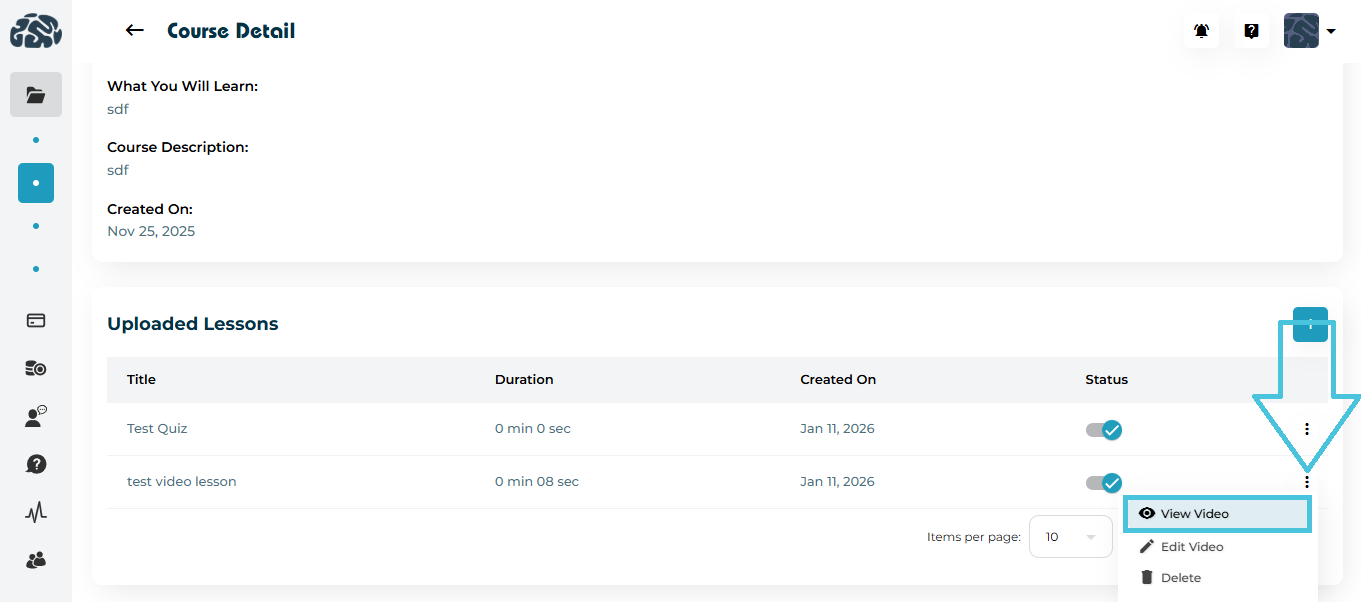Open the person with chat bubble icon
The height and width of the screenshot is (602, 1361).
pyautogui.click(x=36, y=417)
